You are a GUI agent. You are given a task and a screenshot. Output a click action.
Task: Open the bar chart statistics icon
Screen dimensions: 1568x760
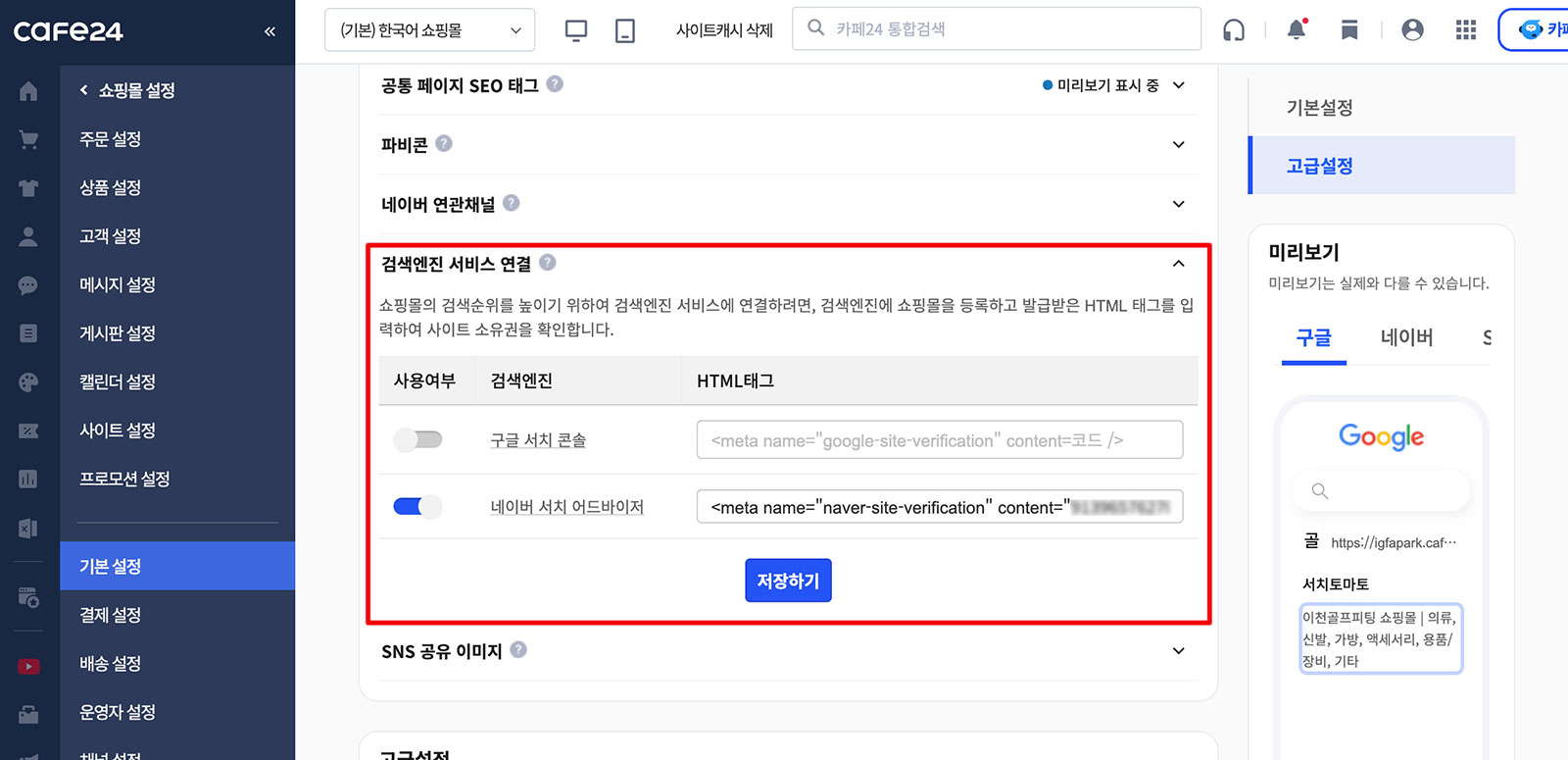28,480
